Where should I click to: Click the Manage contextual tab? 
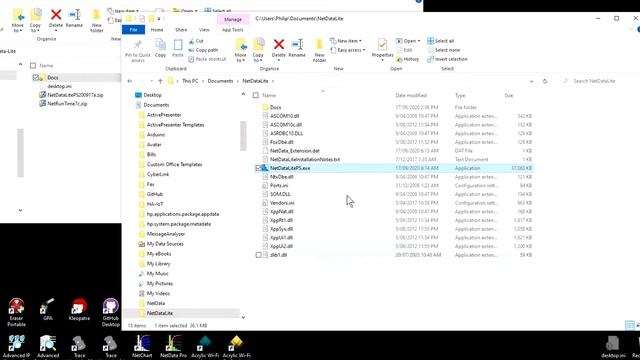point(233,19)
